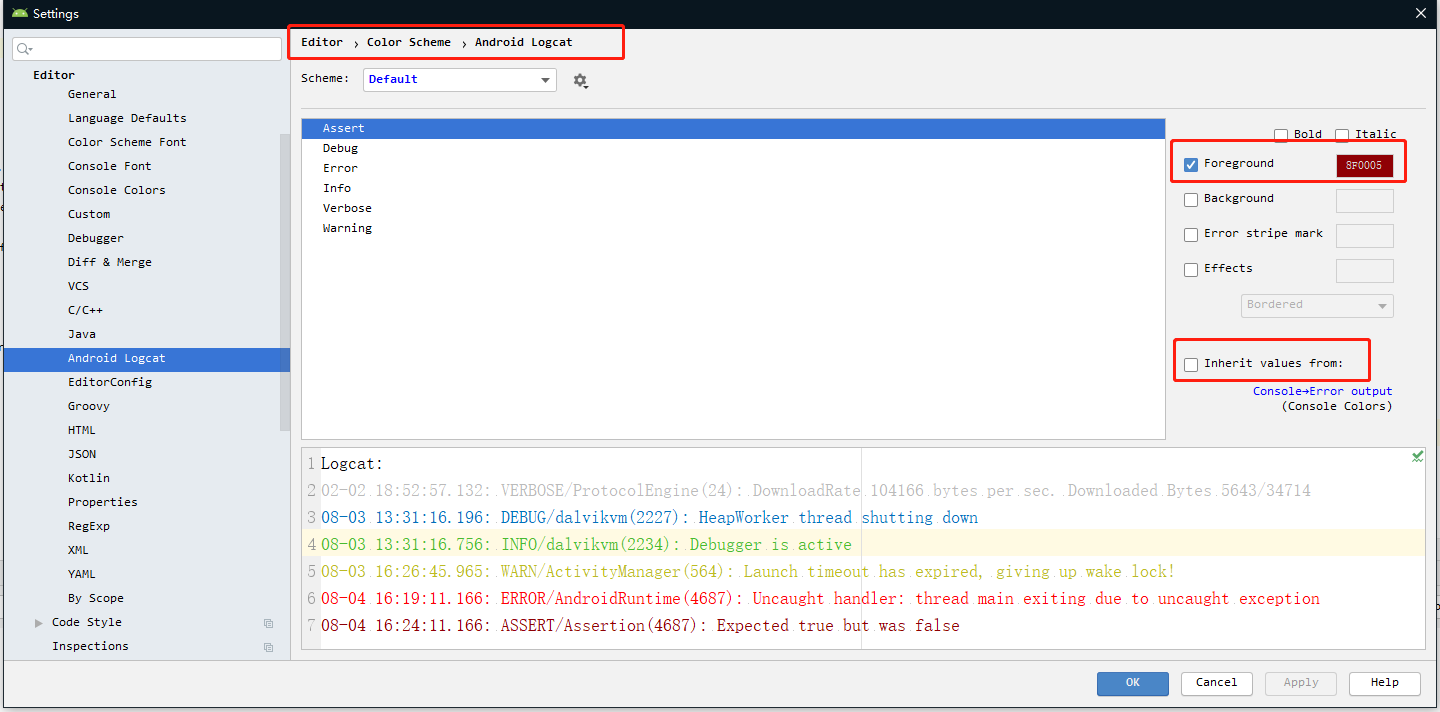Screen dimensions: 1440x712
Task: Open Console Colors settings
Action: coord(117,190)
